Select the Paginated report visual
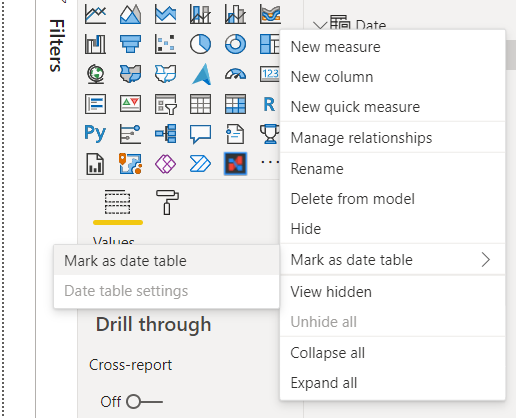The image size is (516, 418). click(x=95, y=164)
